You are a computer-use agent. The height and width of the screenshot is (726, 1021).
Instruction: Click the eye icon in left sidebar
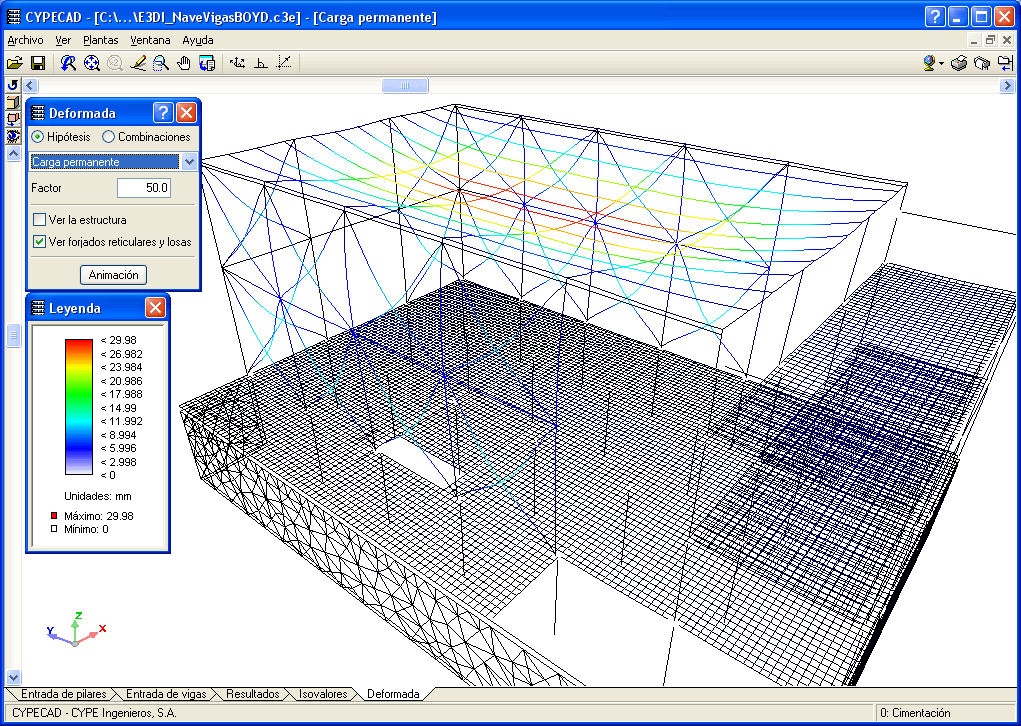(x=13, y=136)
